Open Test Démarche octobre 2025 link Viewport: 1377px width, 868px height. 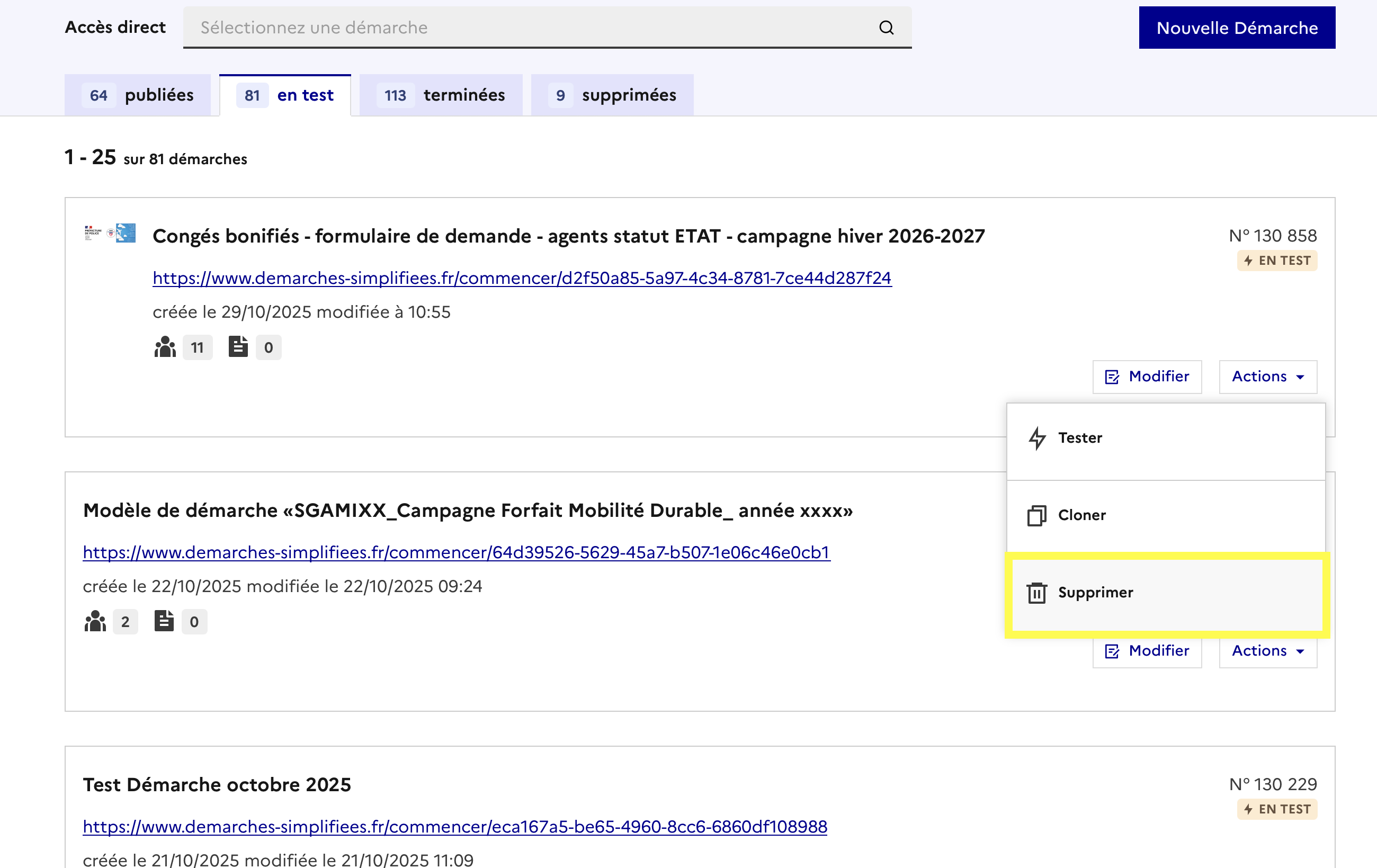tap(454, 826)
